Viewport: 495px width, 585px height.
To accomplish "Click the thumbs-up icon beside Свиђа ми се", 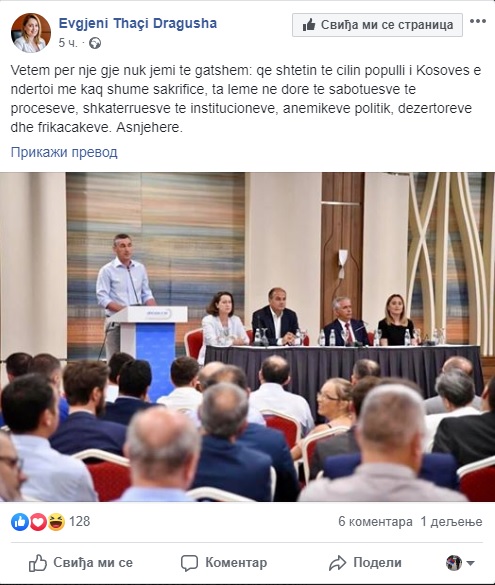I will pos(38,563).
